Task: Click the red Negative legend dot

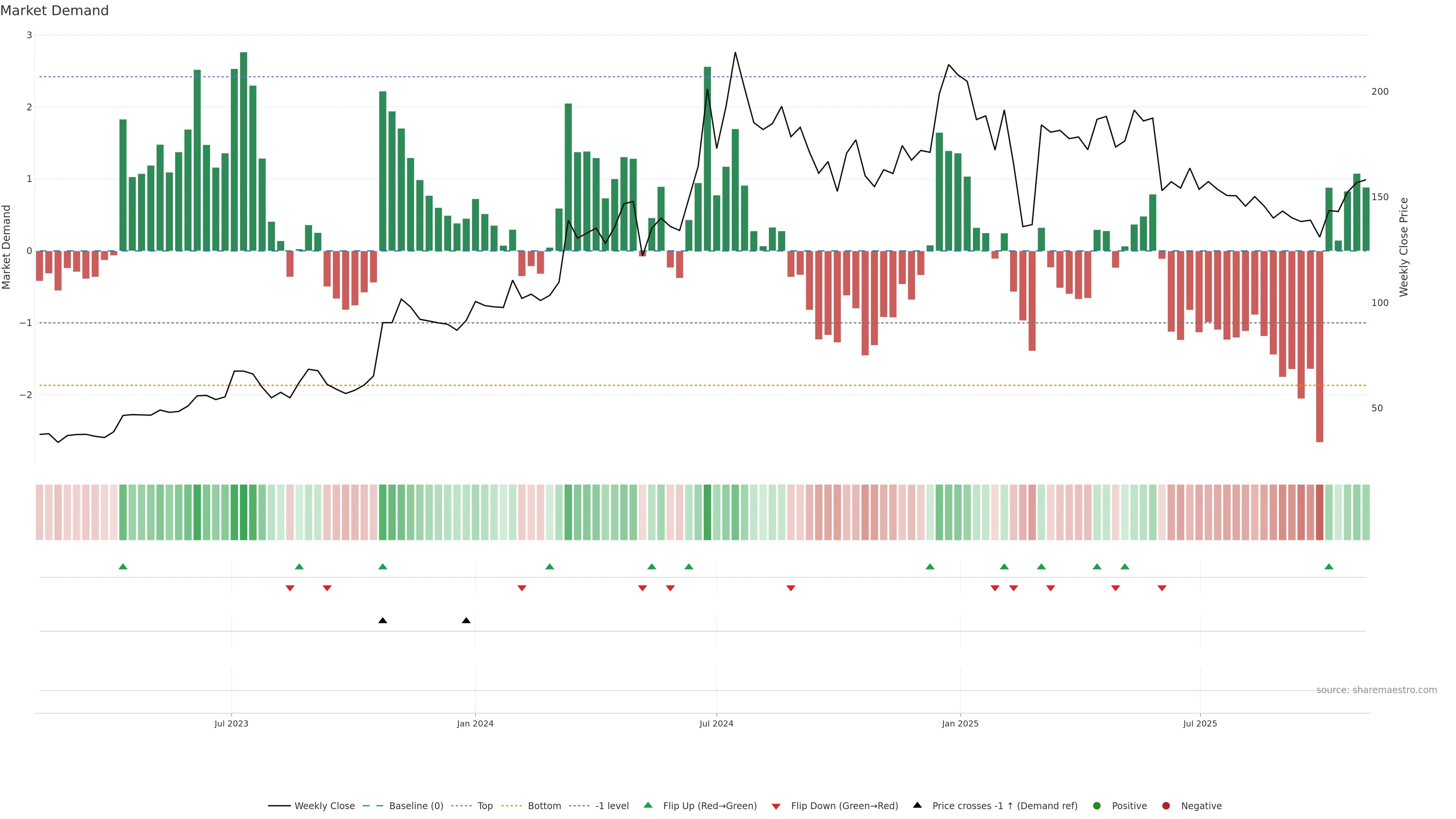Action: tap(1166, 806)
